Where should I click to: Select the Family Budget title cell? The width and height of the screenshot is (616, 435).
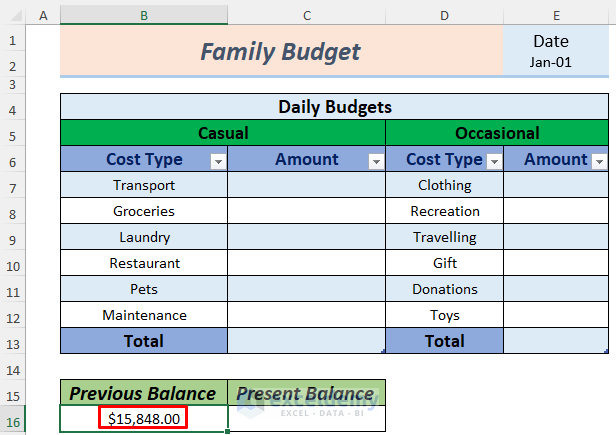[x=282, y=52]
